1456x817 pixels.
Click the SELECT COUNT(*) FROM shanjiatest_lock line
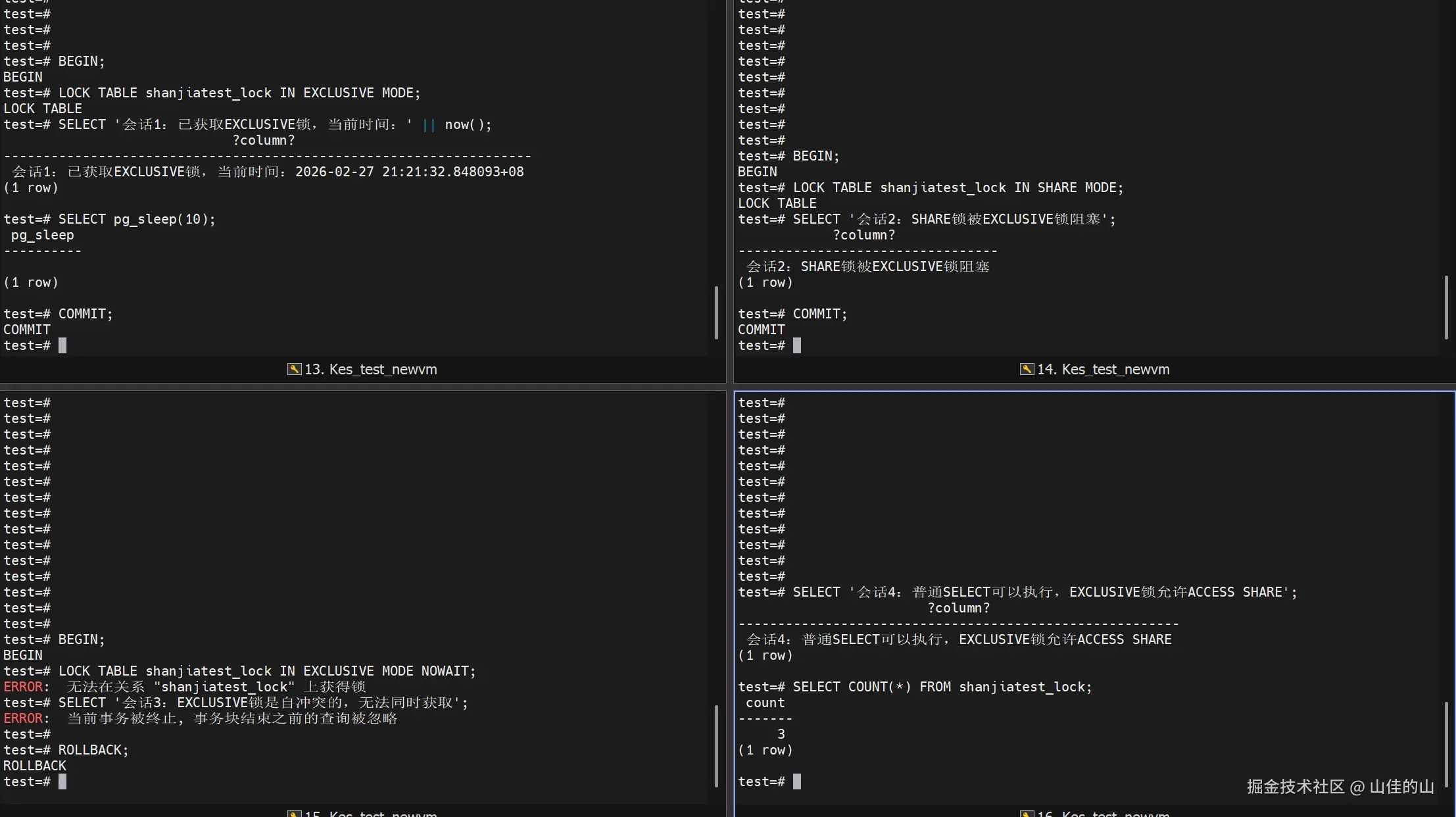(942, 687)
